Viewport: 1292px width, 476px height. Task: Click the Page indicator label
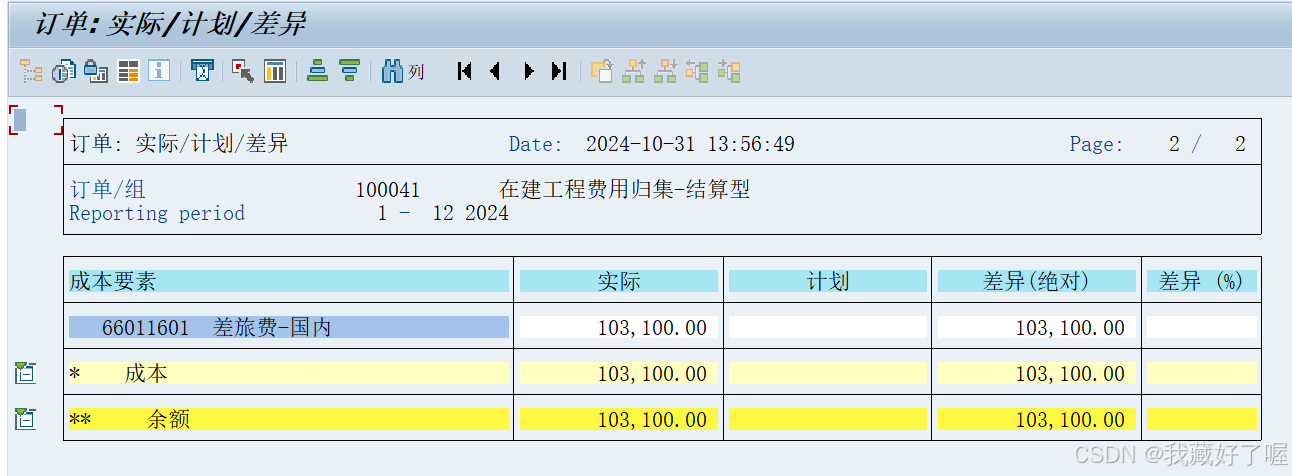click(1097, 144)
